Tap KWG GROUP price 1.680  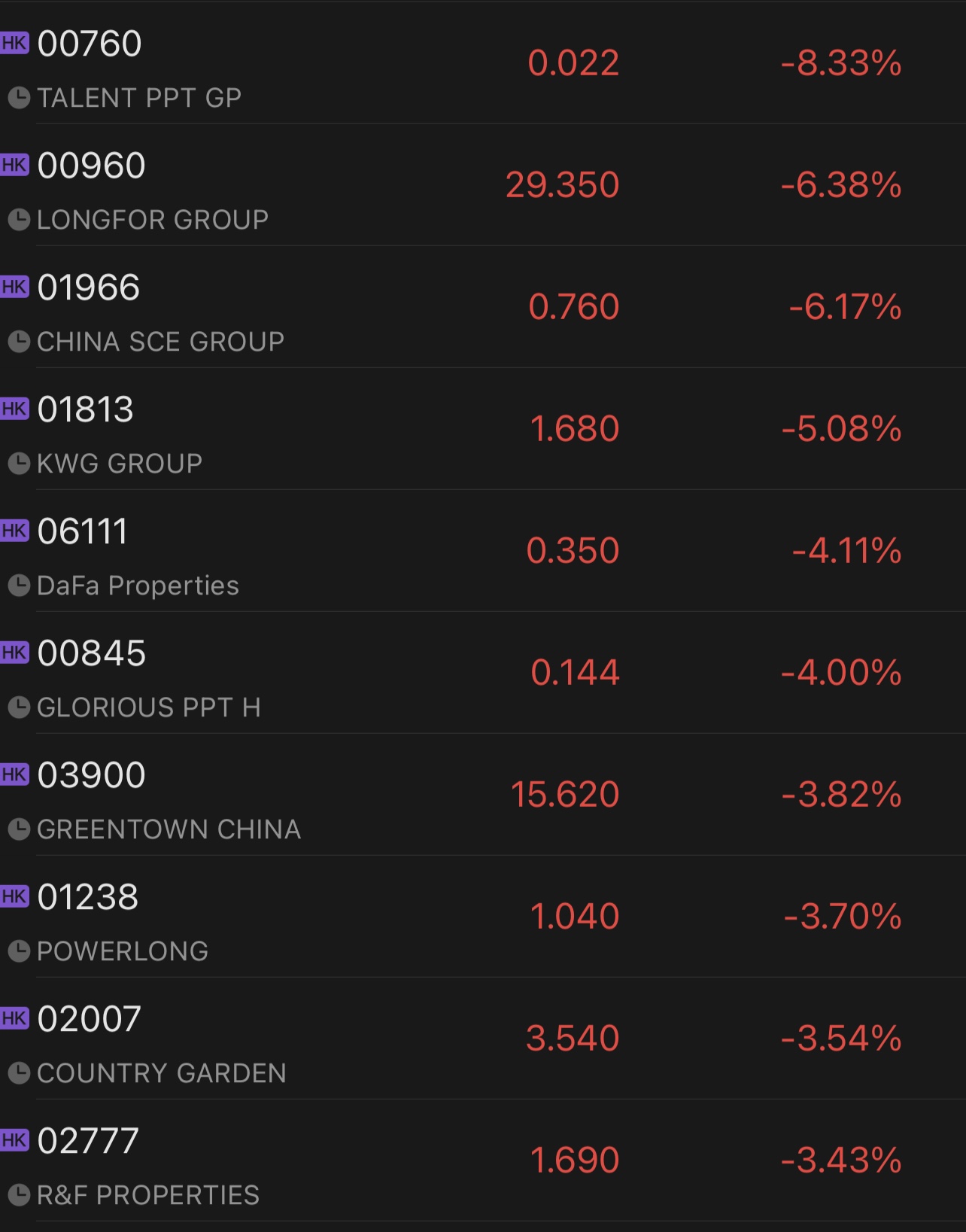click(575, 429)
